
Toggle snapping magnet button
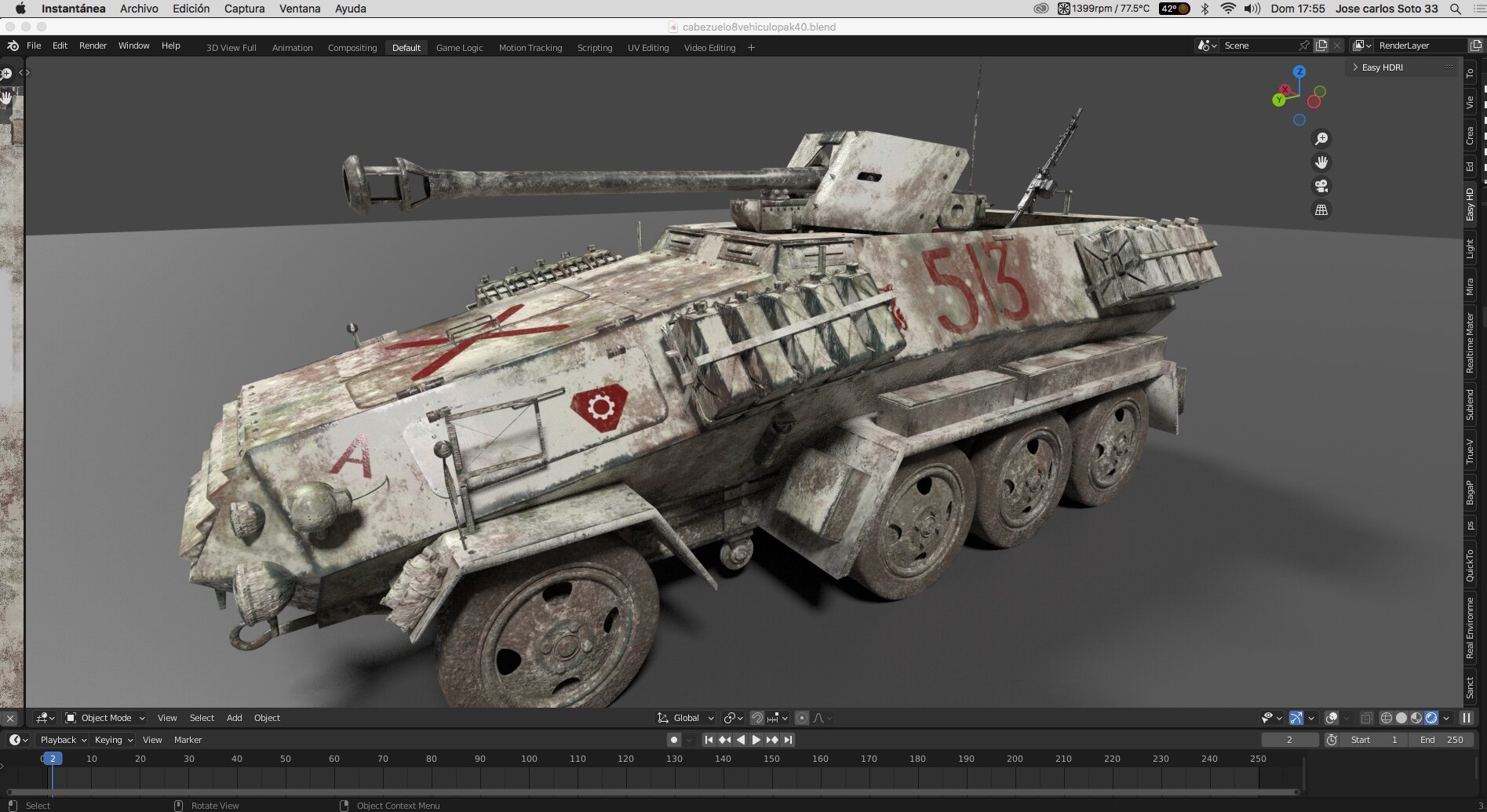(756, 718)
